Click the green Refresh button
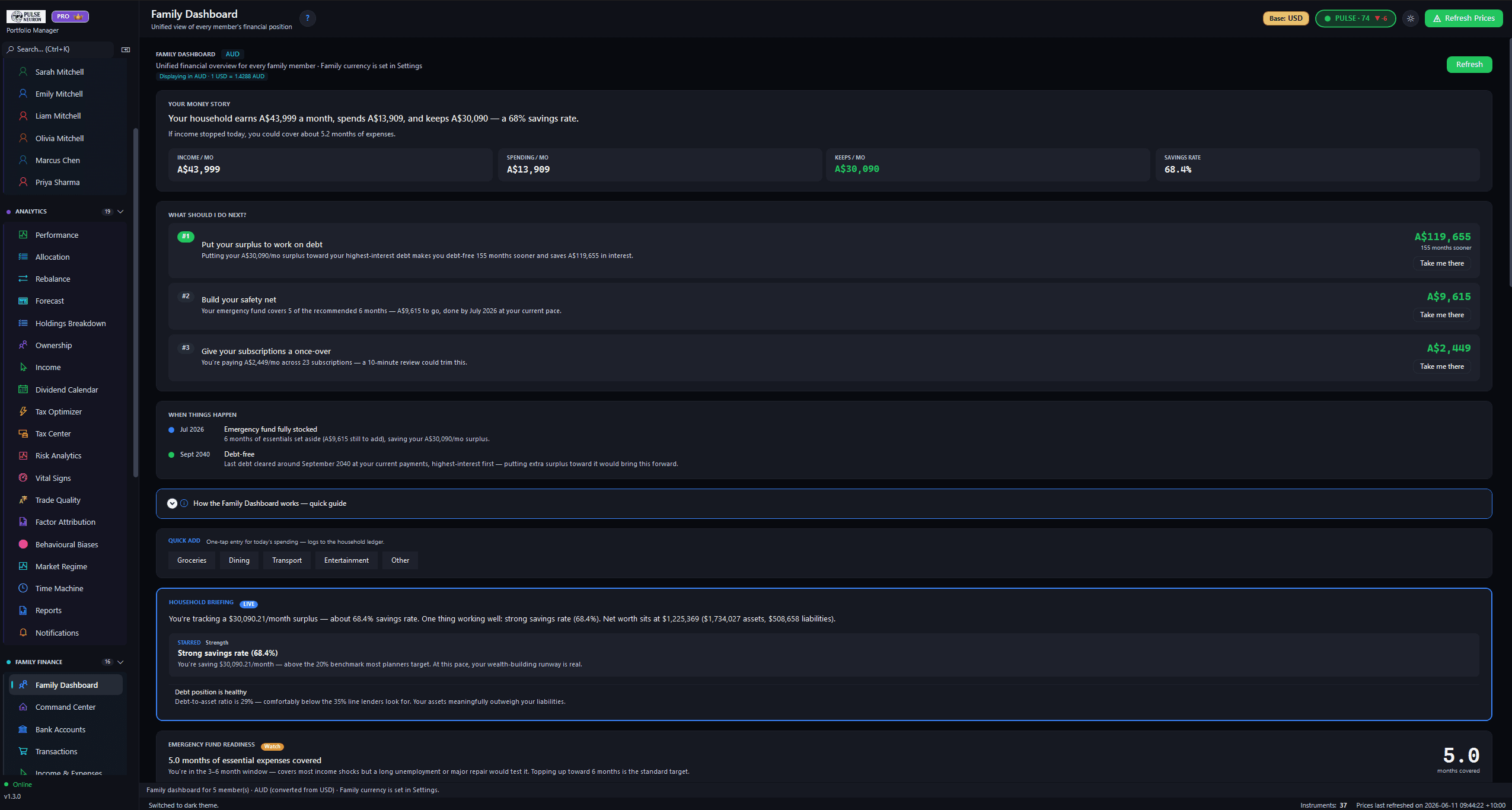 (1469, 65)
